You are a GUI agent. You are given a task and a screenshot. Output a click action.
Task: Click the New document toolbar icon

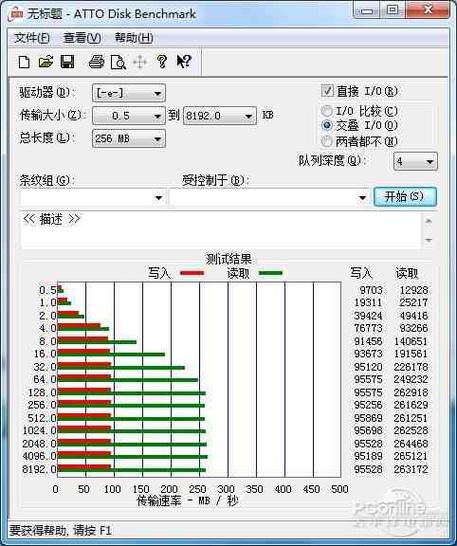24,62
